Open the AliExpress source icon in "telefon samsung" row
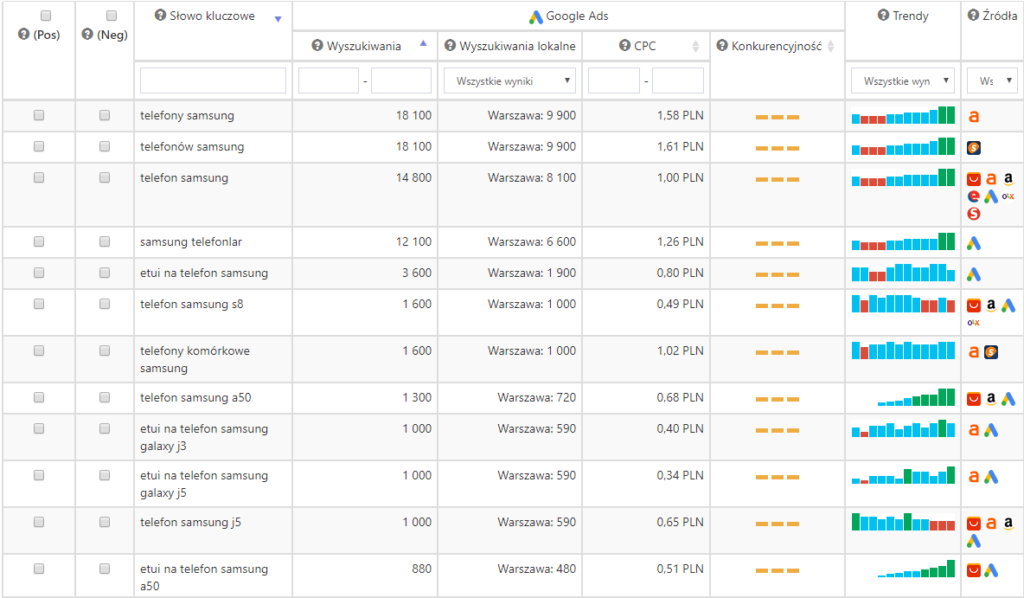Screen dimensions: 1024x598 click(974, 179)
